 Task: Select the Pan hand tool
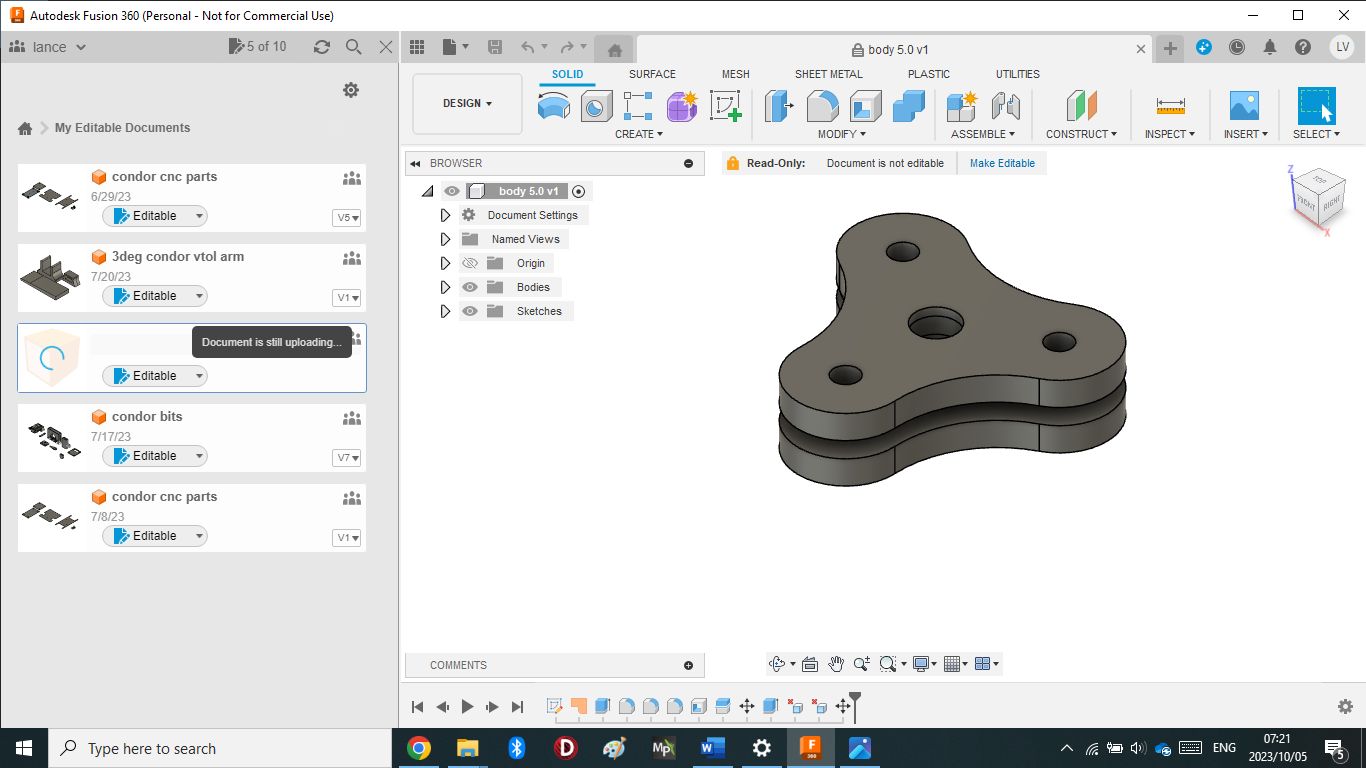click(836, 664)
